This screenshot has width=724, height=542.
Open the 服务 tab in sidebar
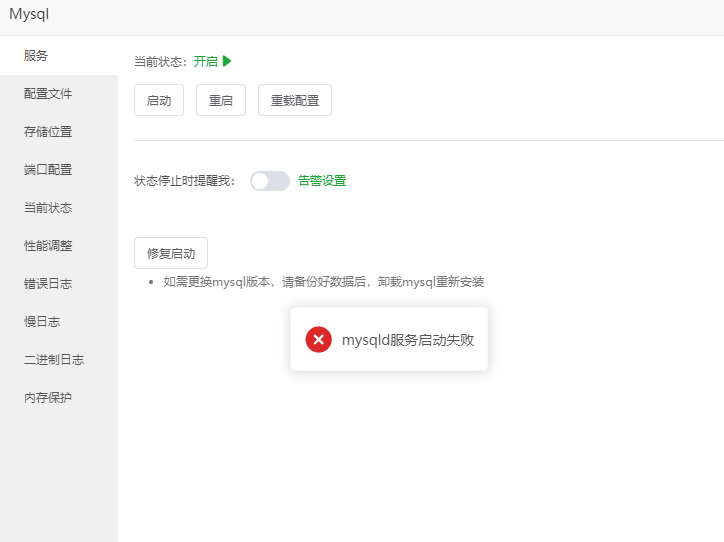[x=59, y=56]
